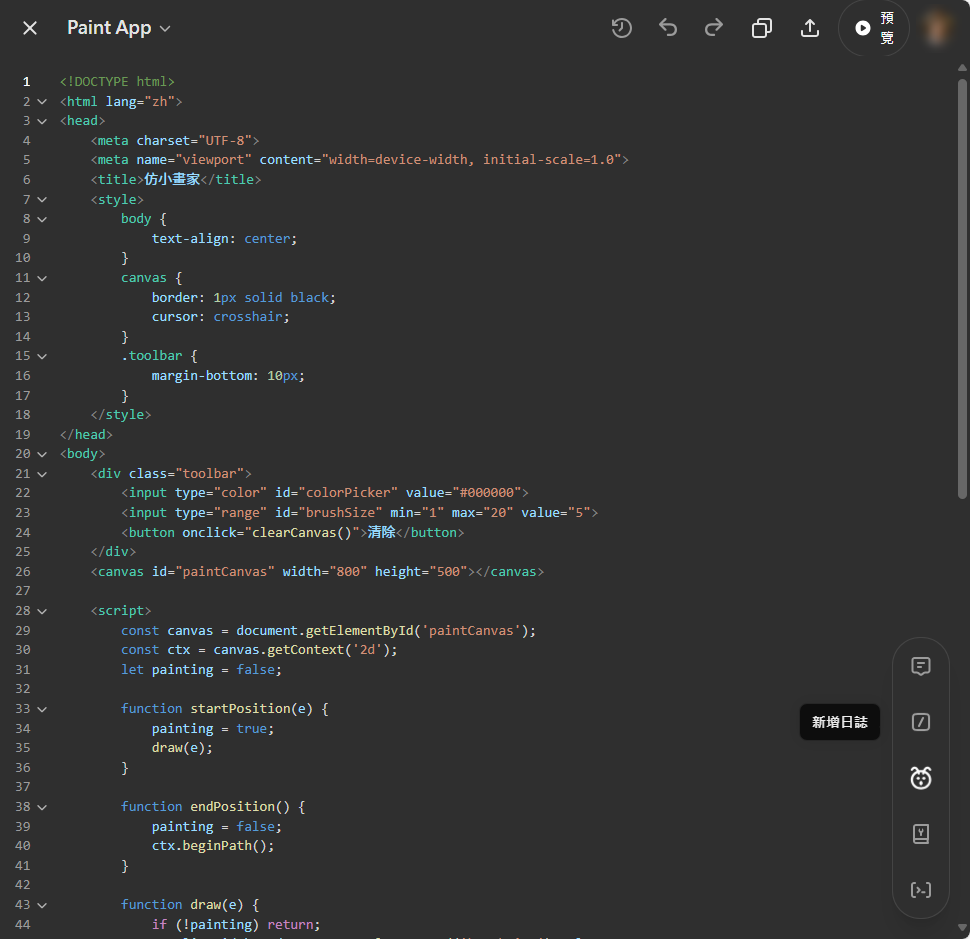Screen dimensions: 970x939
Task: Click the 清除 button label text
Action: click(x=381, y=533)
